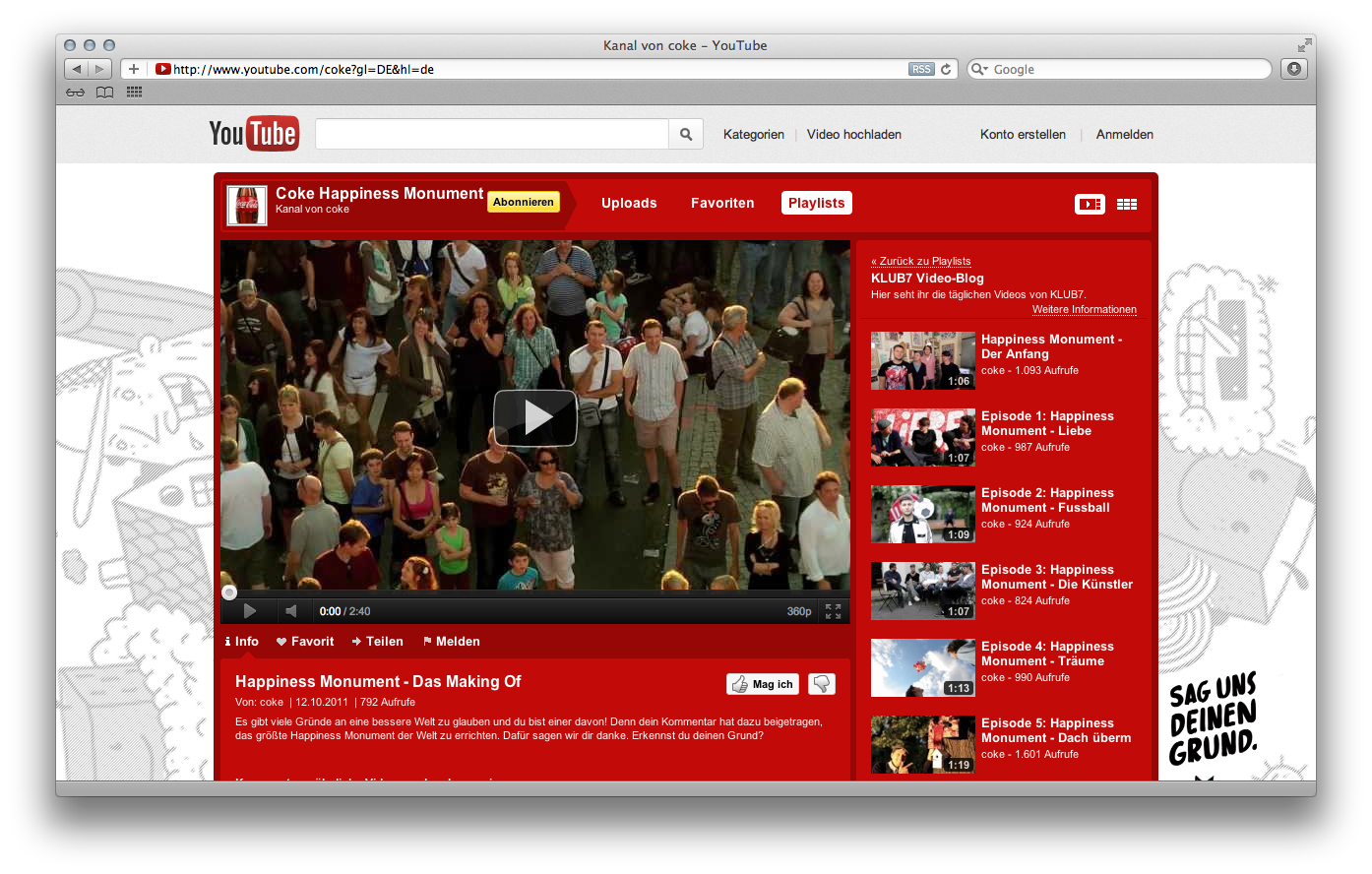
Task: Switch to player view layout icon
Action: point(1090,204)
